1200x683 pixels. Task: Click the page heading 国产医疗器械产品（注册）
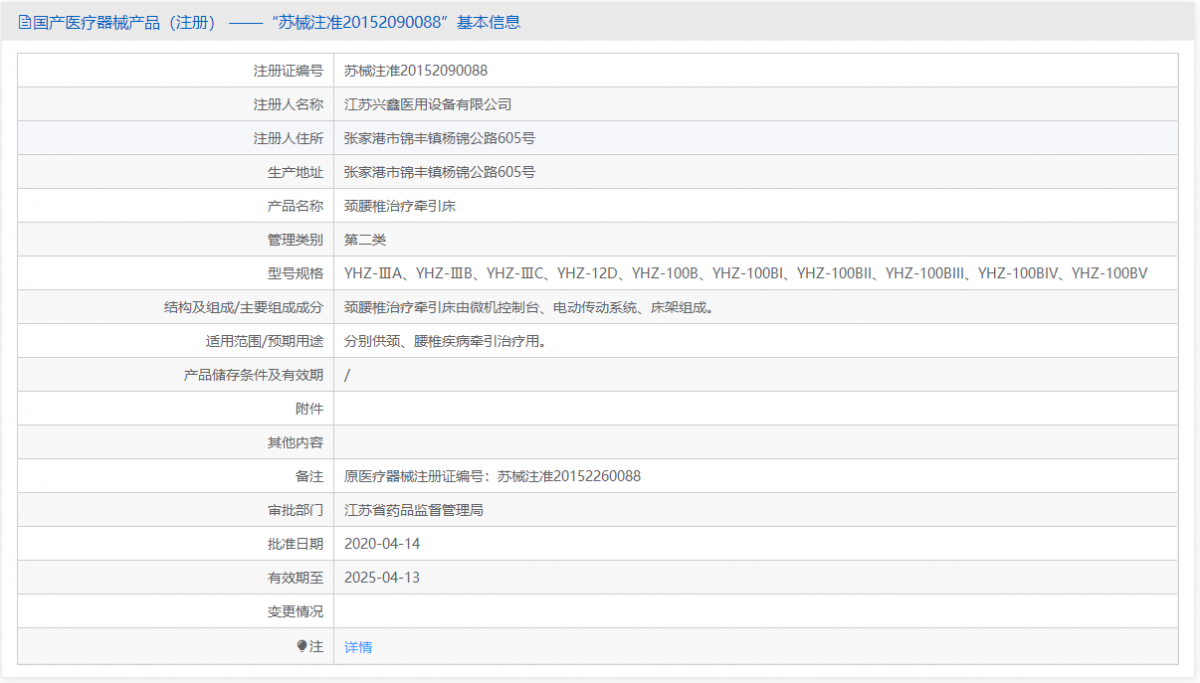[x=125, y=22]
